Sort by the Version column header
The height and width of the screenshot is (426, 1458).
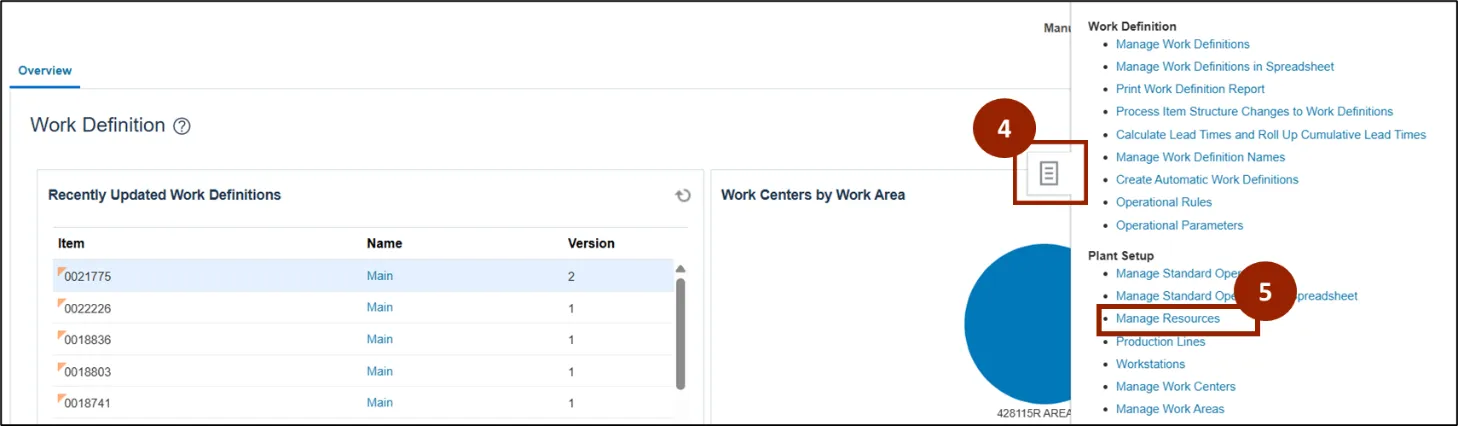[x=591, y=243]
